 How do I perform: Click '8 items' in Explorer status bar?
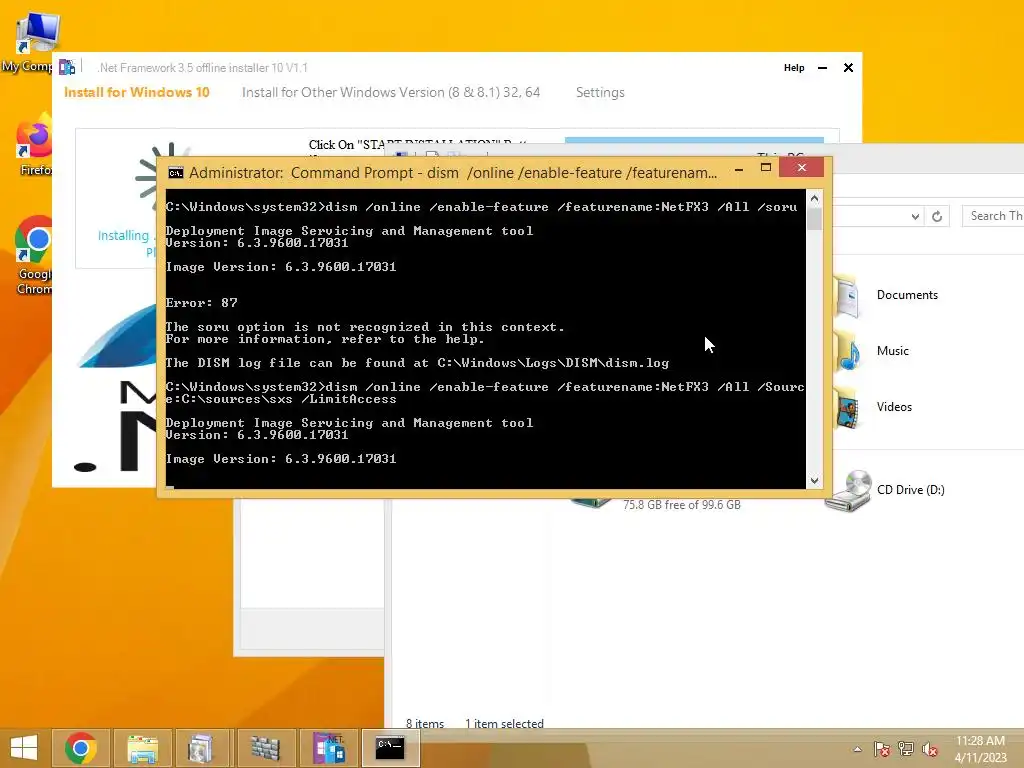click(x=424, y=723)
